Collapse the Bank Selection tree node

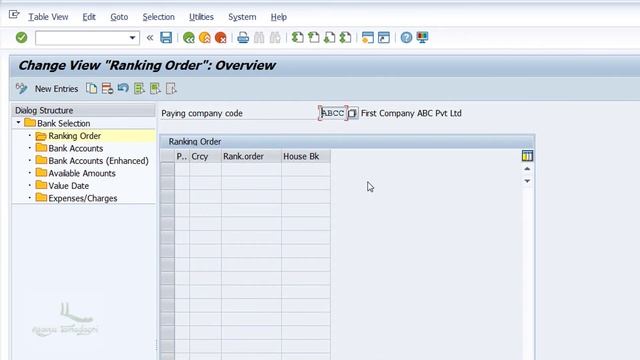[x=18, y=122]
